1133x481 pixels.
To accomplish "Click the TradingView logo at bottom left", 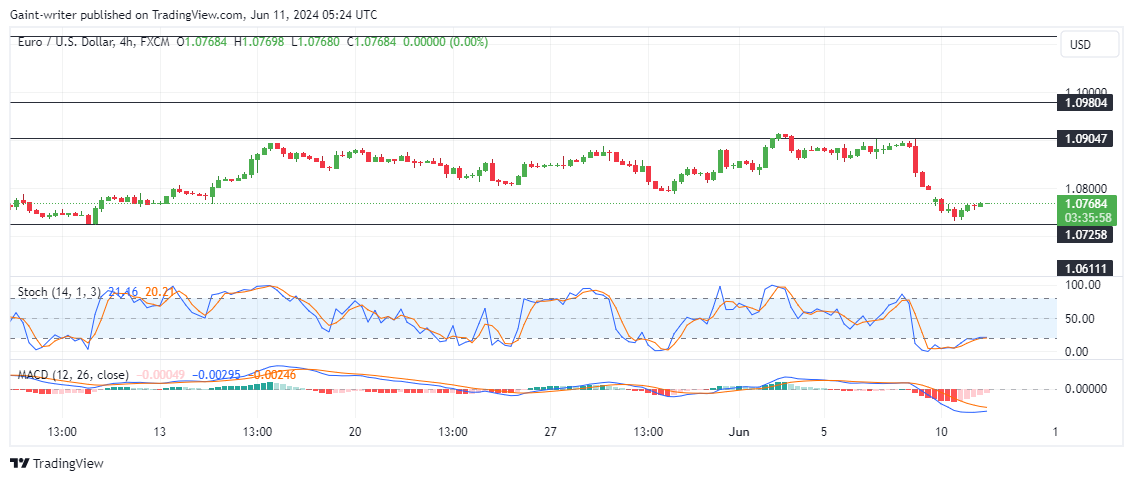I will coord(57,464).
